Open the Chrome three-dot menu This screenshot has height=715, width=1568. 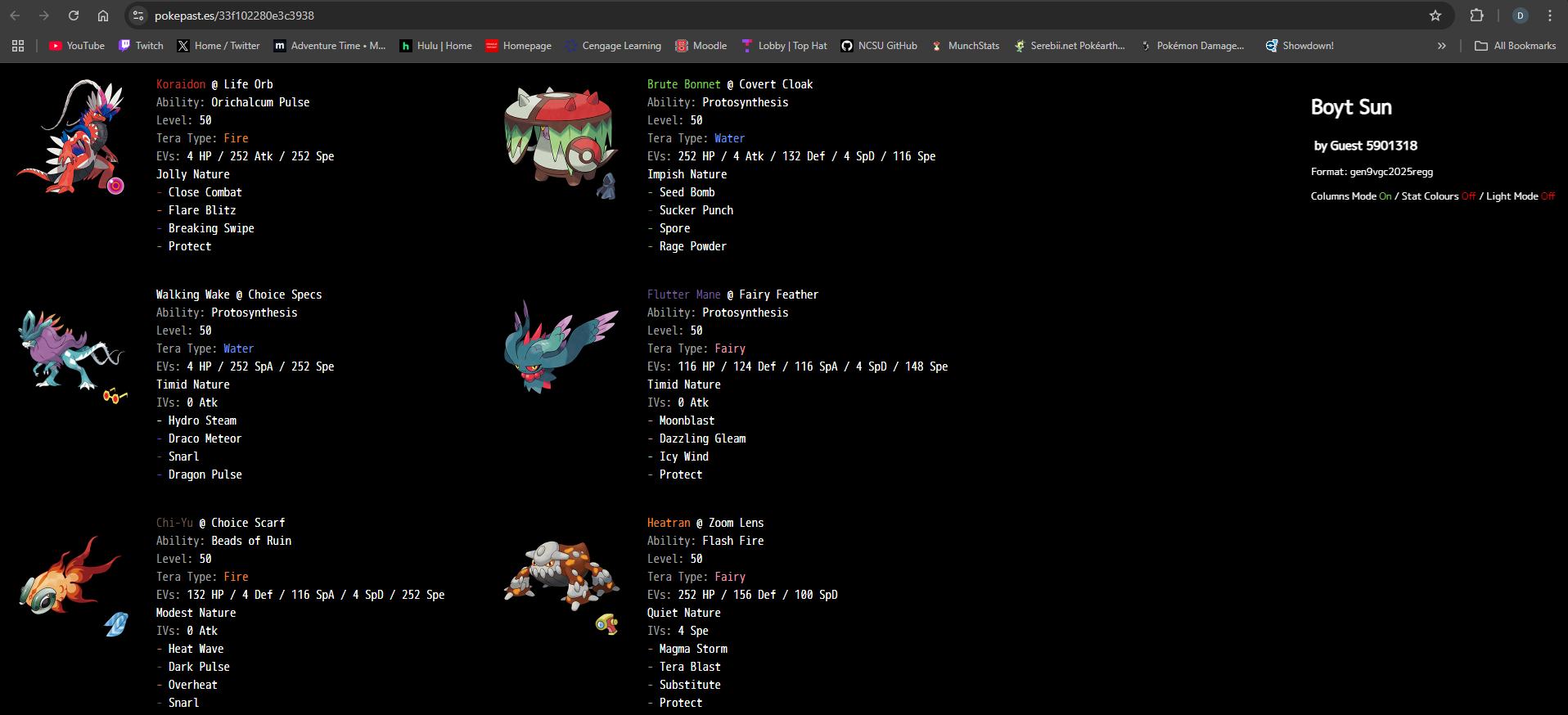[x=1550, y=16]
